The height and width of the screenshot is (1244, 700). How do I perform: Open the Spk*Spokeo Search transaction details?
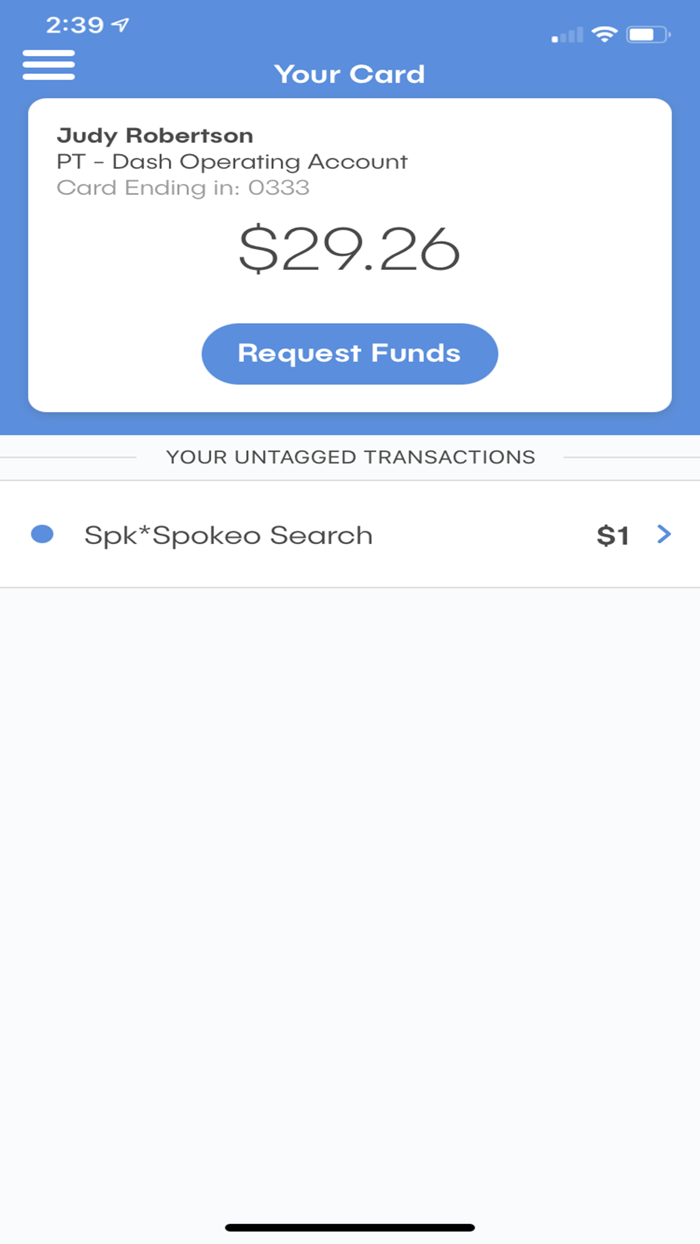[229, 534]
